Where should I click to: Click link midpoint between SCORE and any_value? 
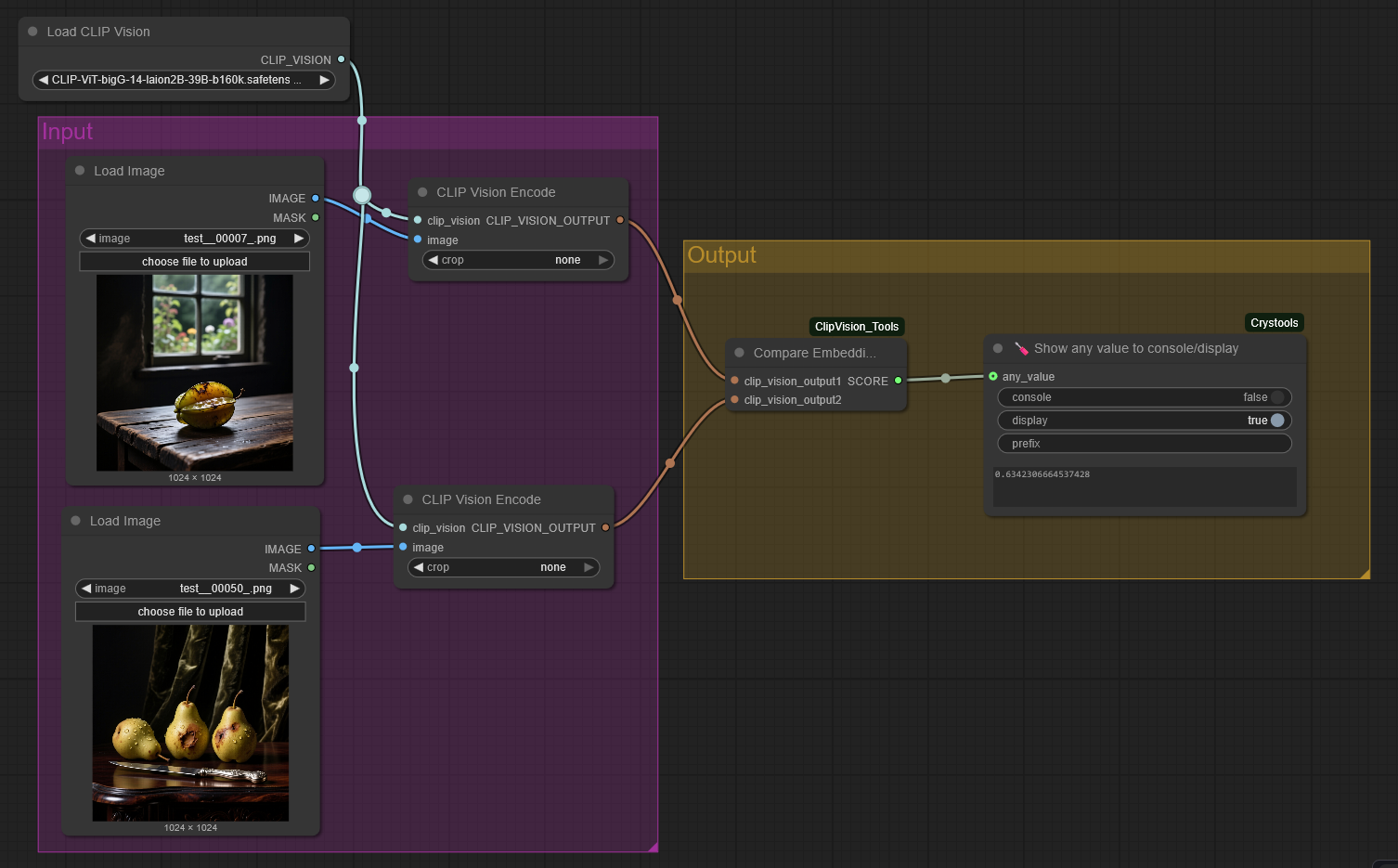pos(945,378)
